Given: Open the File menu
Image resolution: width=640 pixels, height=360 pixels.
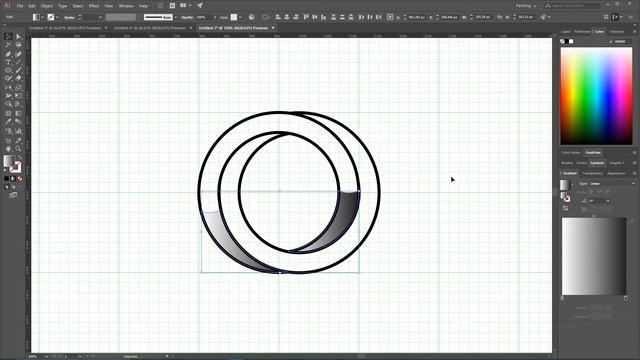Looking at the screenshot, I should click(x=20, y=6).
